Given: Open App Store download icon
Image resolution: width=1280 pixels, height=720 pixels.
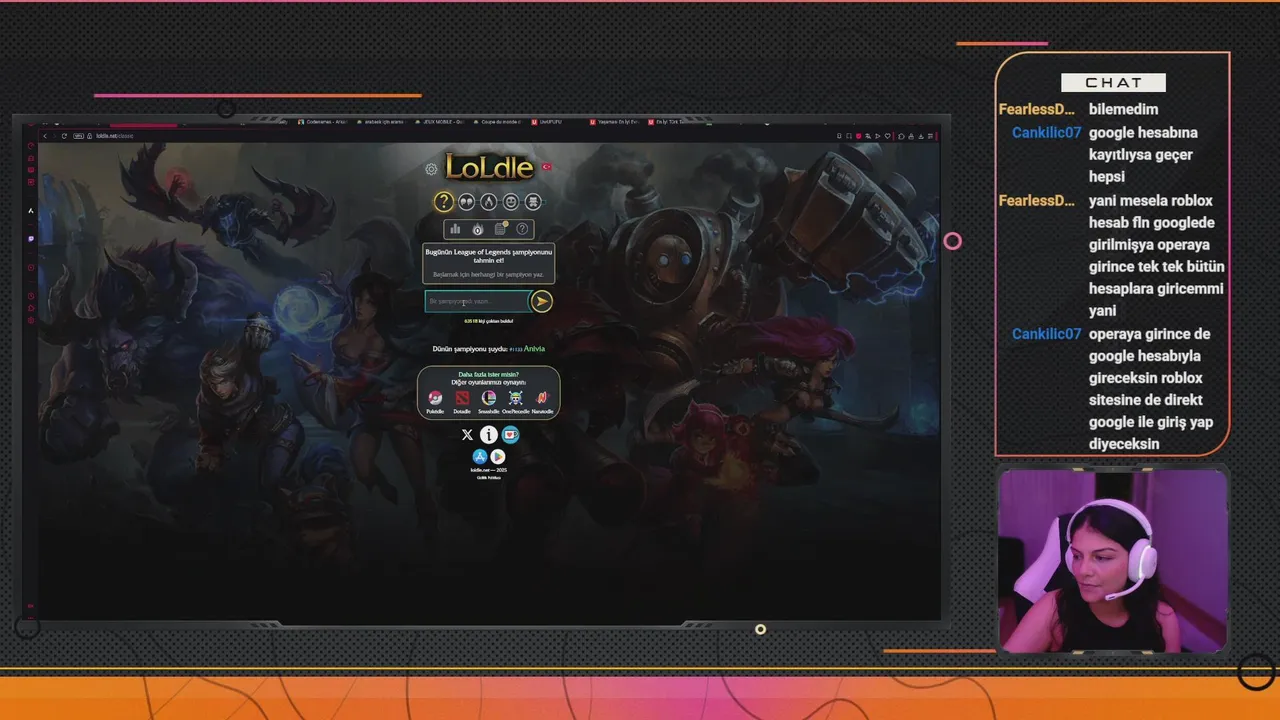Looking at the screenshot, I should pos(479,457).
